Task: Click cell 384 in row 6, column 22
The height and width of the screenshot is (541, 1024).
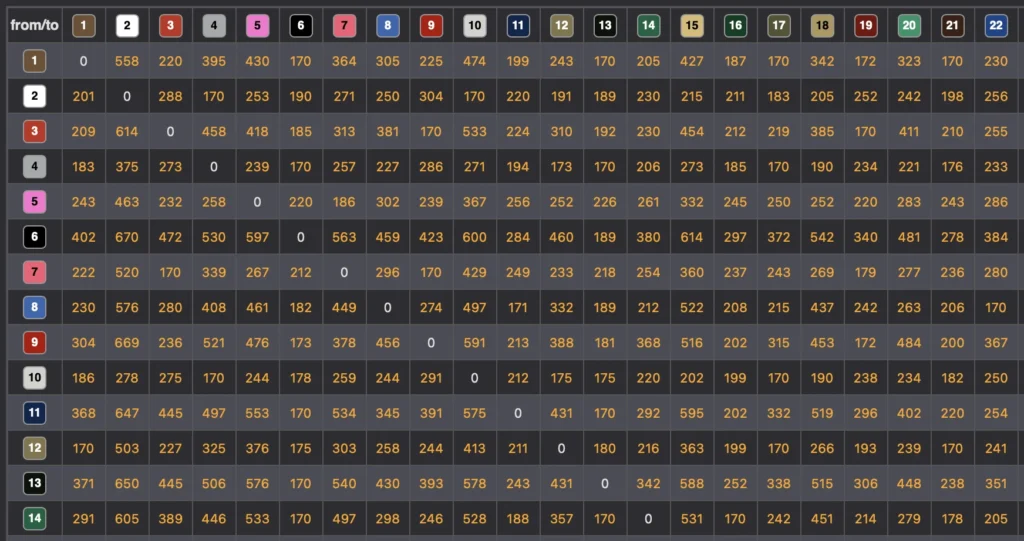Action: [x=995, y=237]
